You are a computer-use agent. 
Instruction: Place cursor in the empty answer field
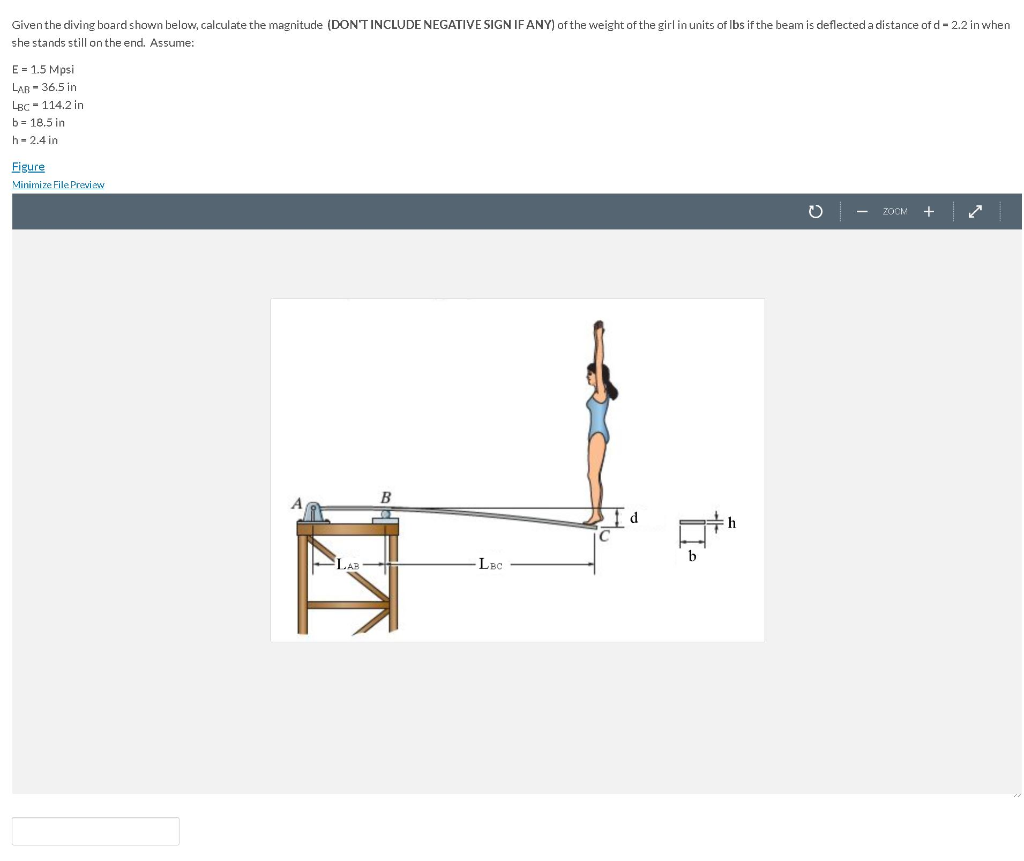(95, 831)
